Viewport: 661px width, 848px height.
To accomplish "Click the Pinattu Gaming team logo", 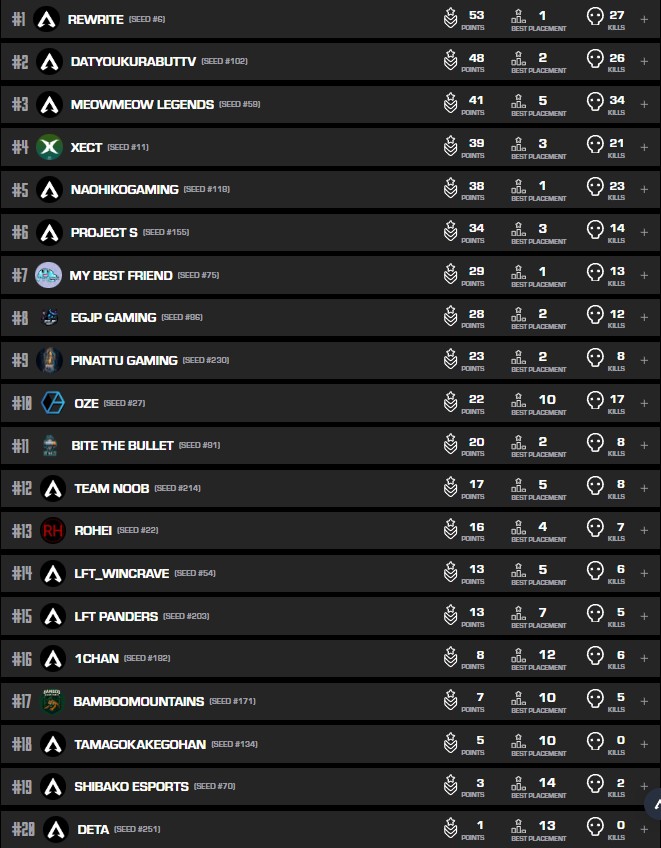I will click(x=49, y=360).
